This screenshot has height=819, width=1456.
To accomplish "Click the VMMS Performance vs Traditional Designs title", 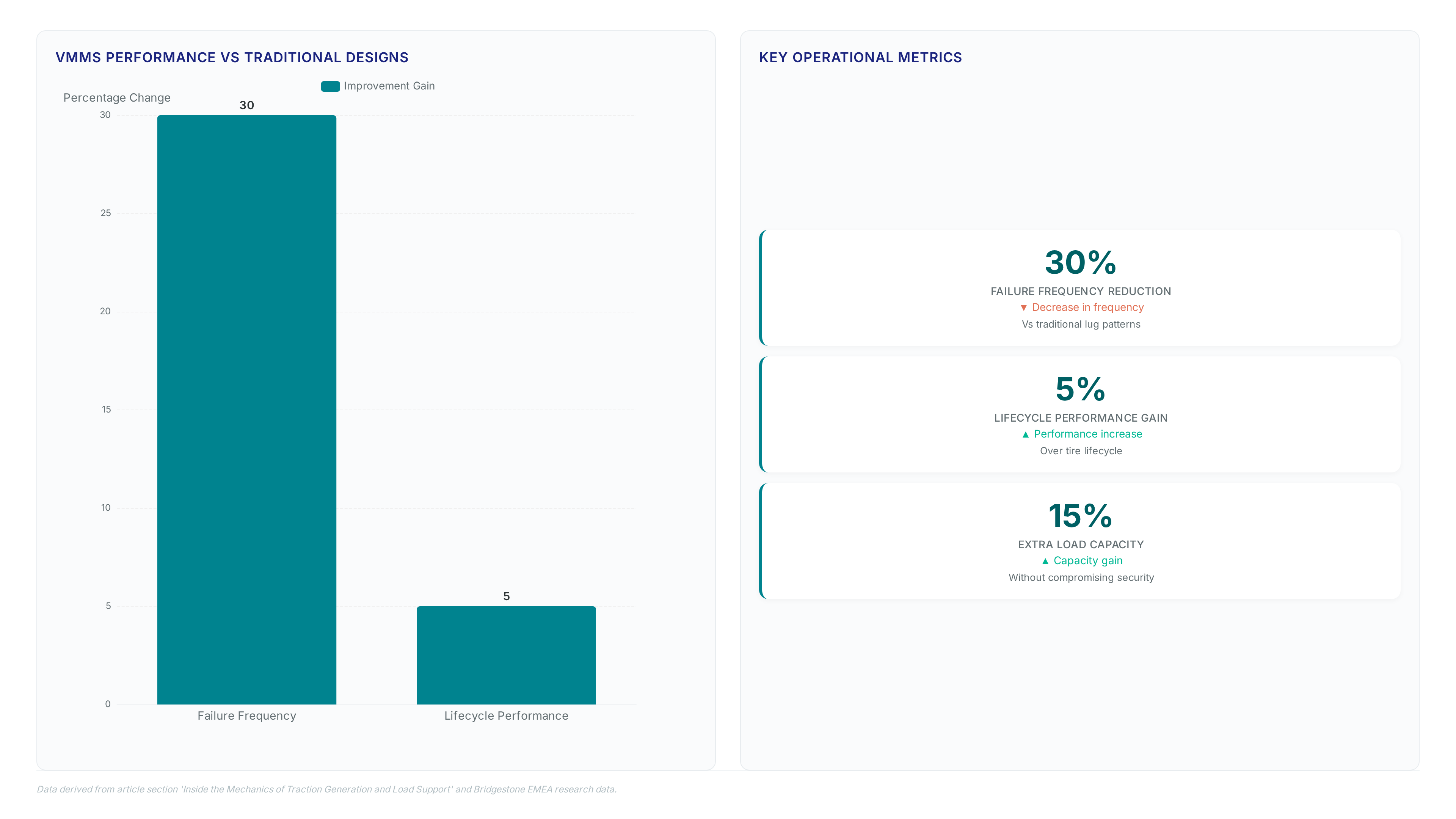I will (232, 58).
